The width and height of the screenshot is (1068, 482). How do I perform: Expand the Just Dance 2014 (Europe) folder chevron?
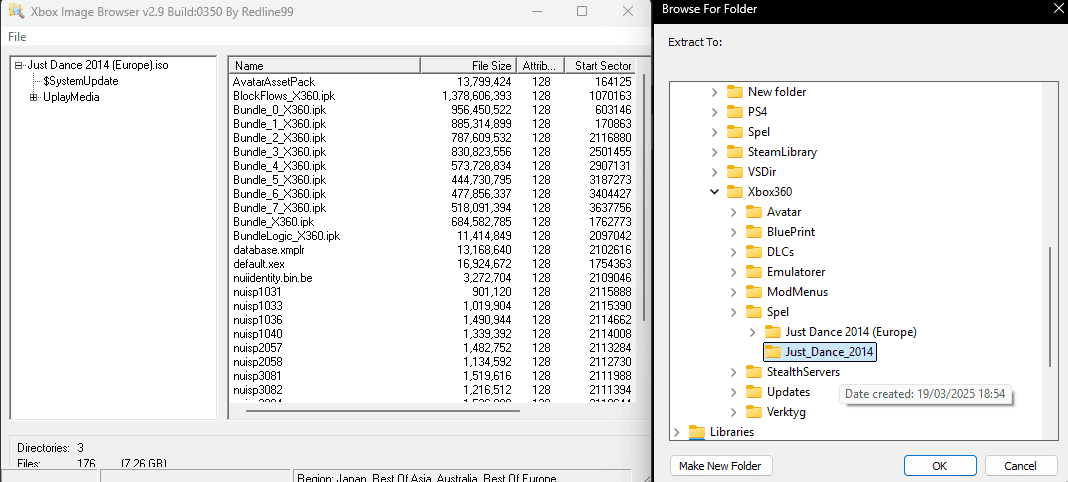click(753, 332)
